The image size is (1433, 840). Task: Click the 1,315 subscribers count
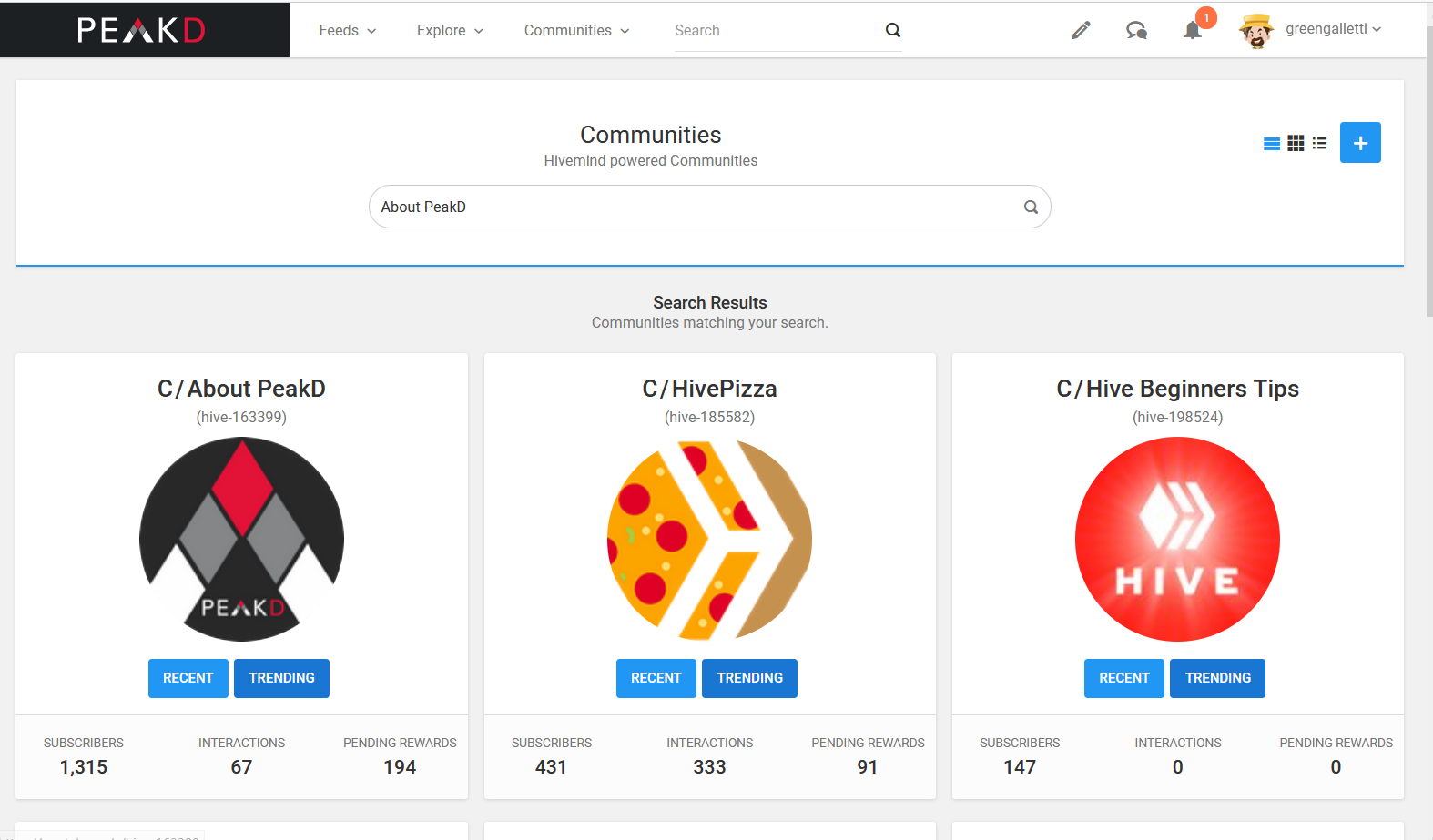click(x=84, y=767)
